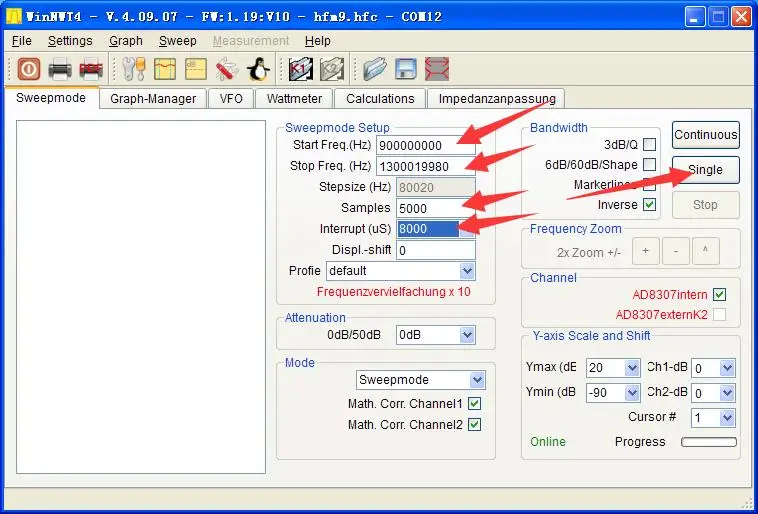758x514 pixels.
Task: Toggle the AD8307intern channel checkbox
Action: coord(719,294)
